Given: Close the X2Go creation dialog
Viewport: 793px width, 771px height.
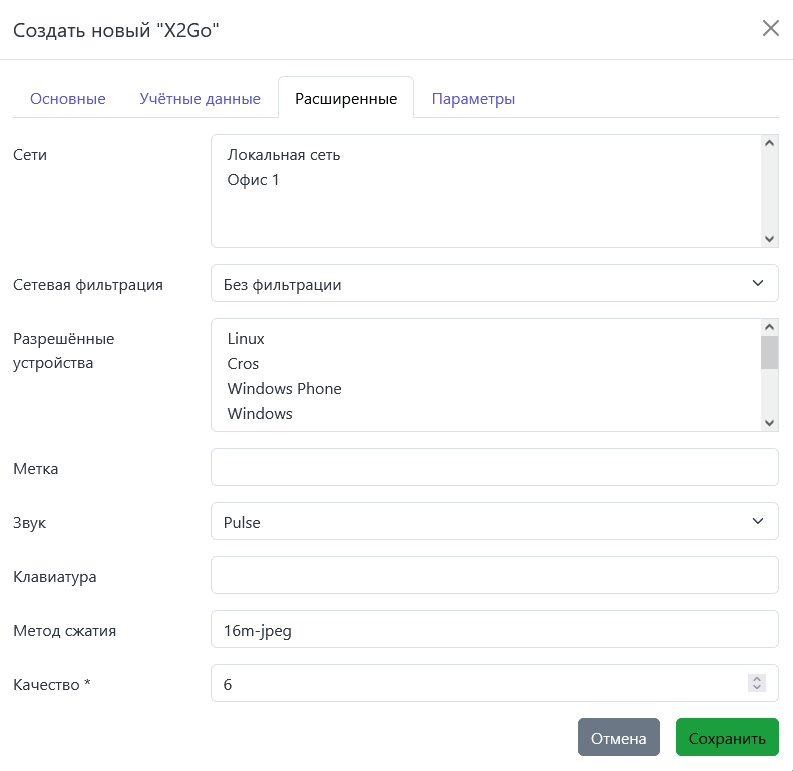Looking at the screenshot, I should pos(770,28).
